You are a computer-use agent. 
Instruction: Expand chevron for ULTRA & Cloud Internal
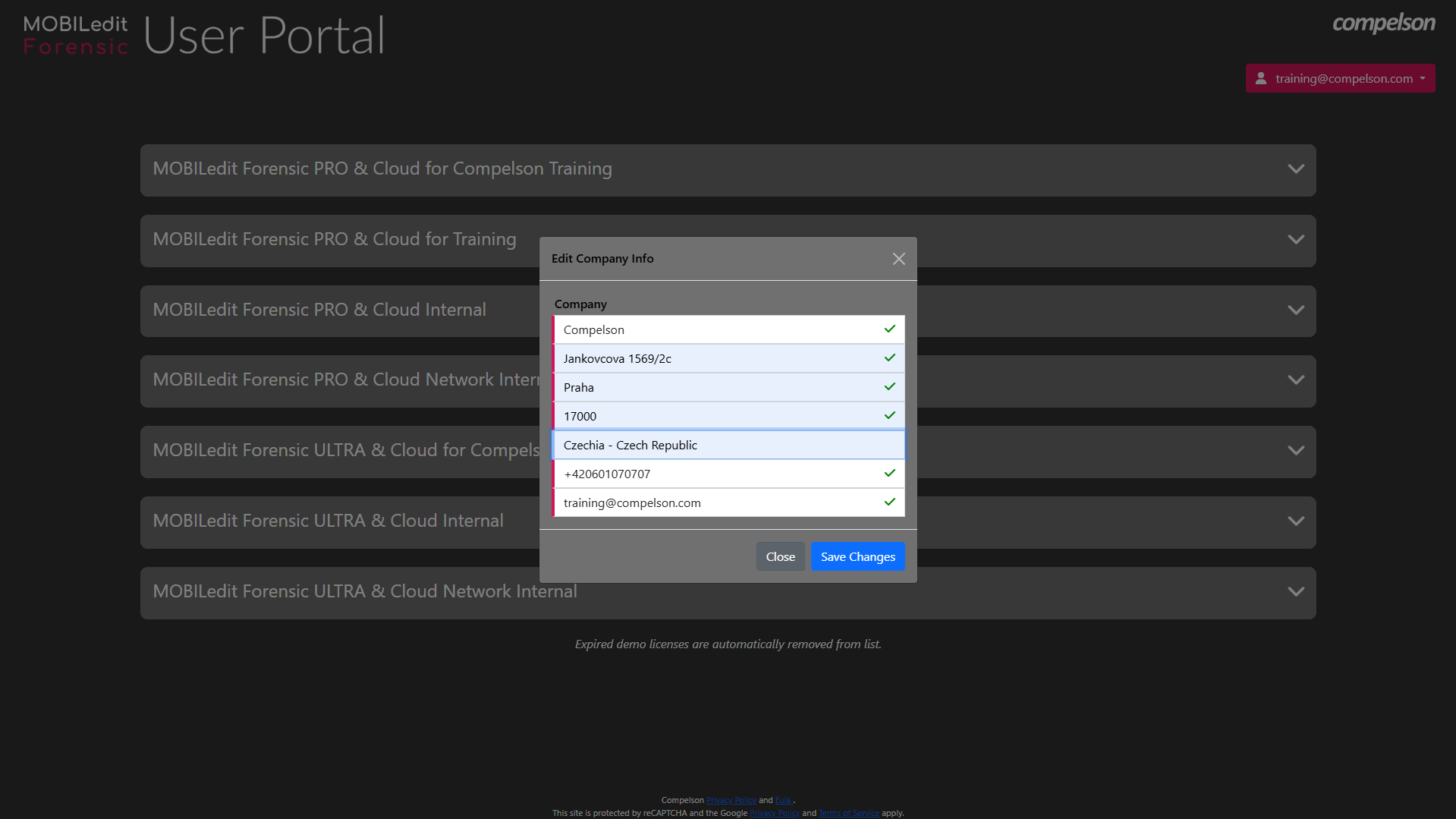click(1296, 521)
